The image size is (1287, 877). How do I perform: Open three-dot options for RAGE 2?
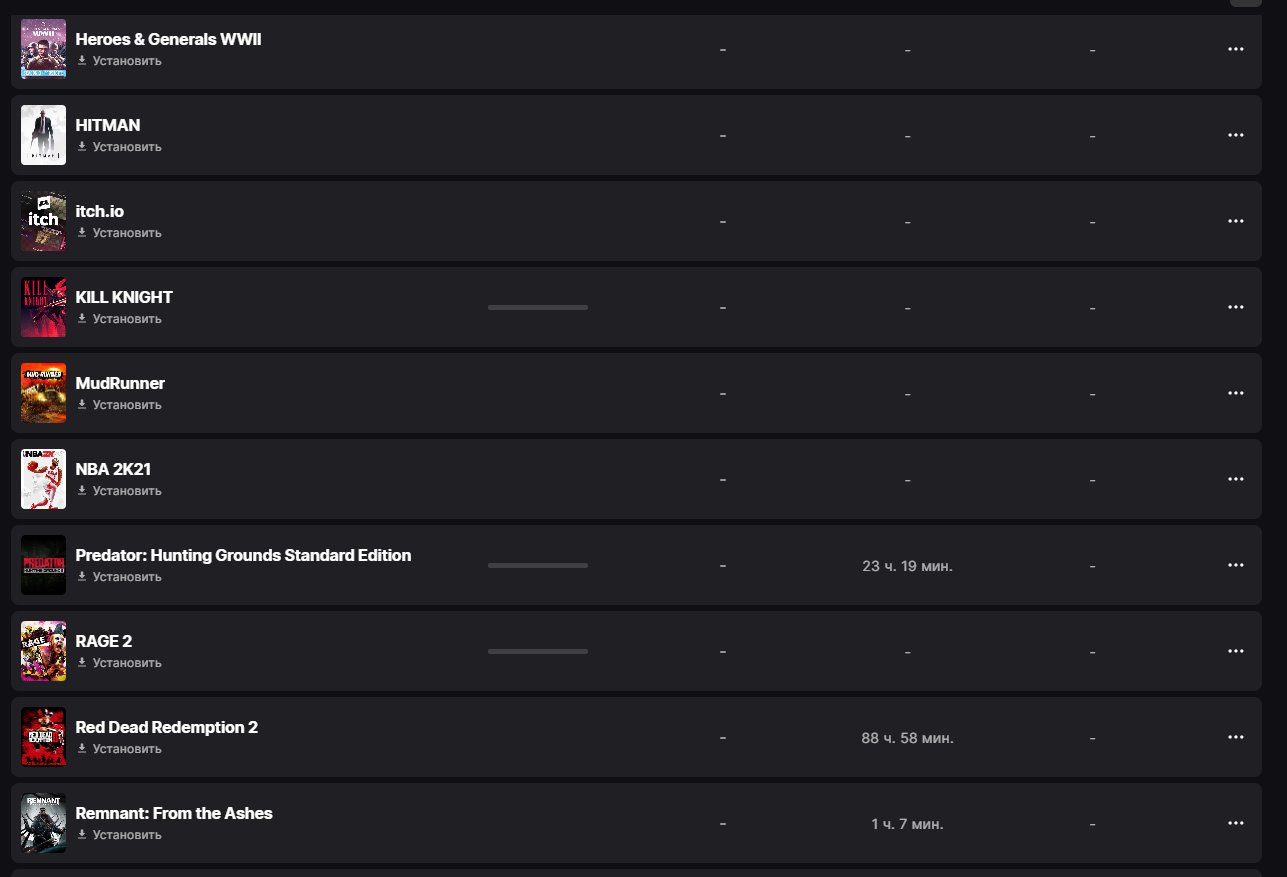point(1235,651)
